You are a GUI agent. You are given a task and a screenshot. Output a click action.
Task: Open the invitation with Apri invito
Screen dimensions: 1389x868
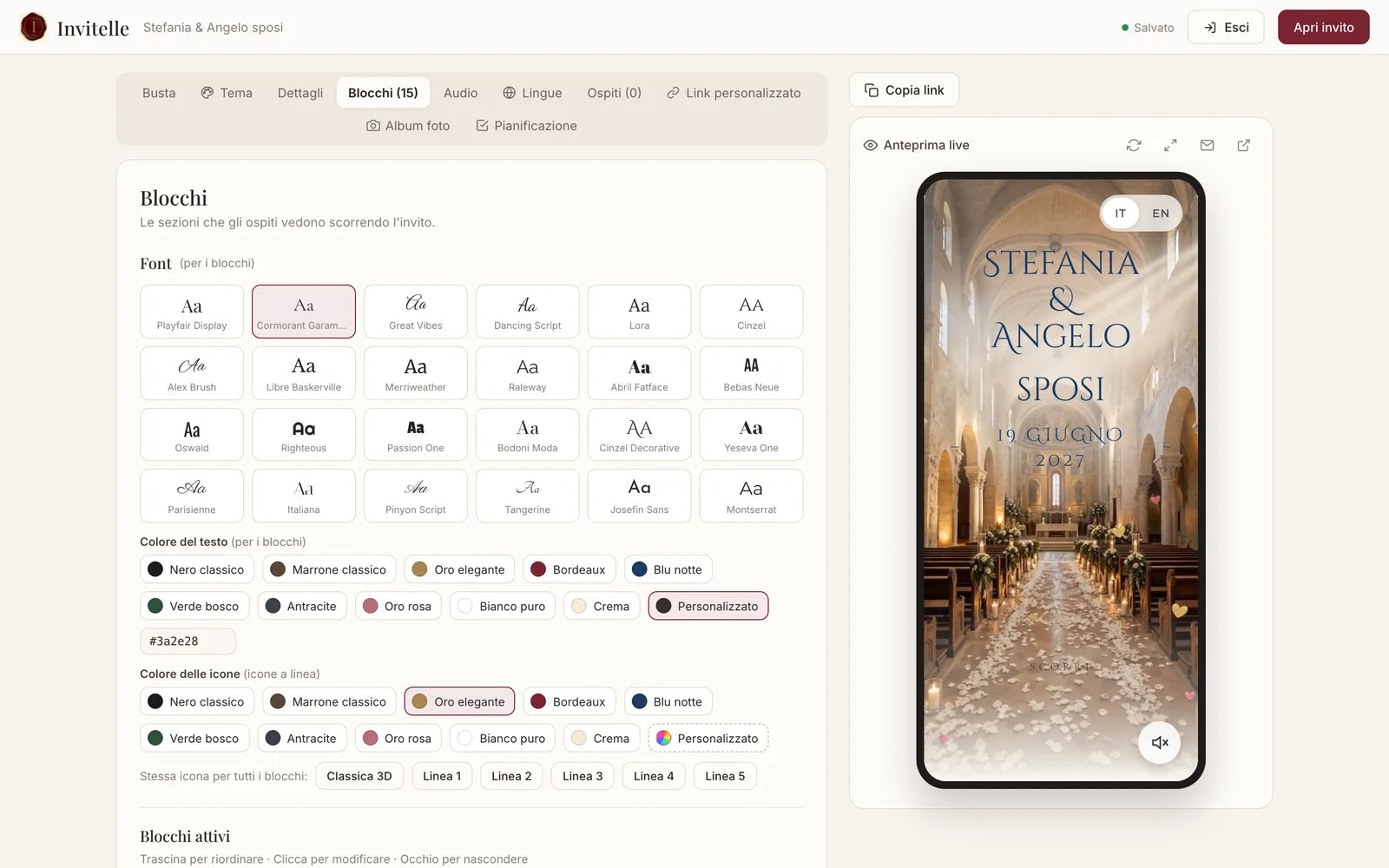pyautogui.click(x=1323, y=27)
